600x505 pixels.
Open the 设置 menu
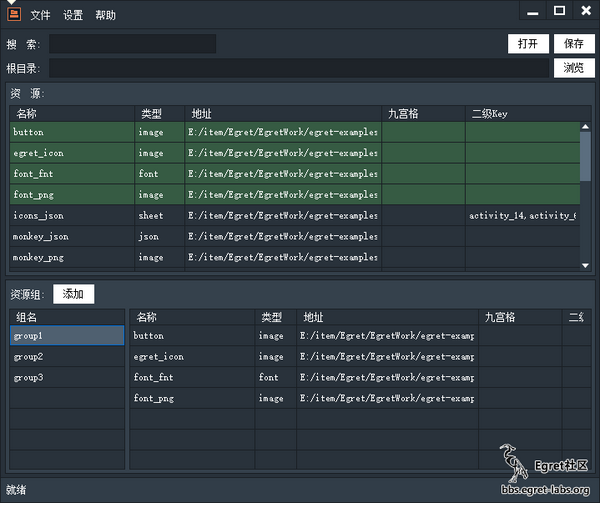[x=73, y=15]
